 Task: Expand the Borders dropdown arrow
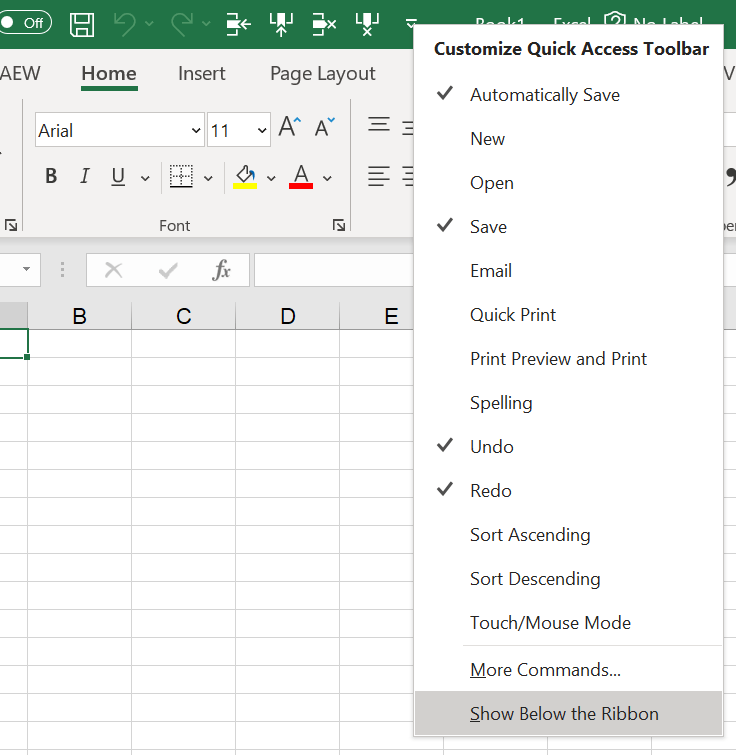click(208, 178)
